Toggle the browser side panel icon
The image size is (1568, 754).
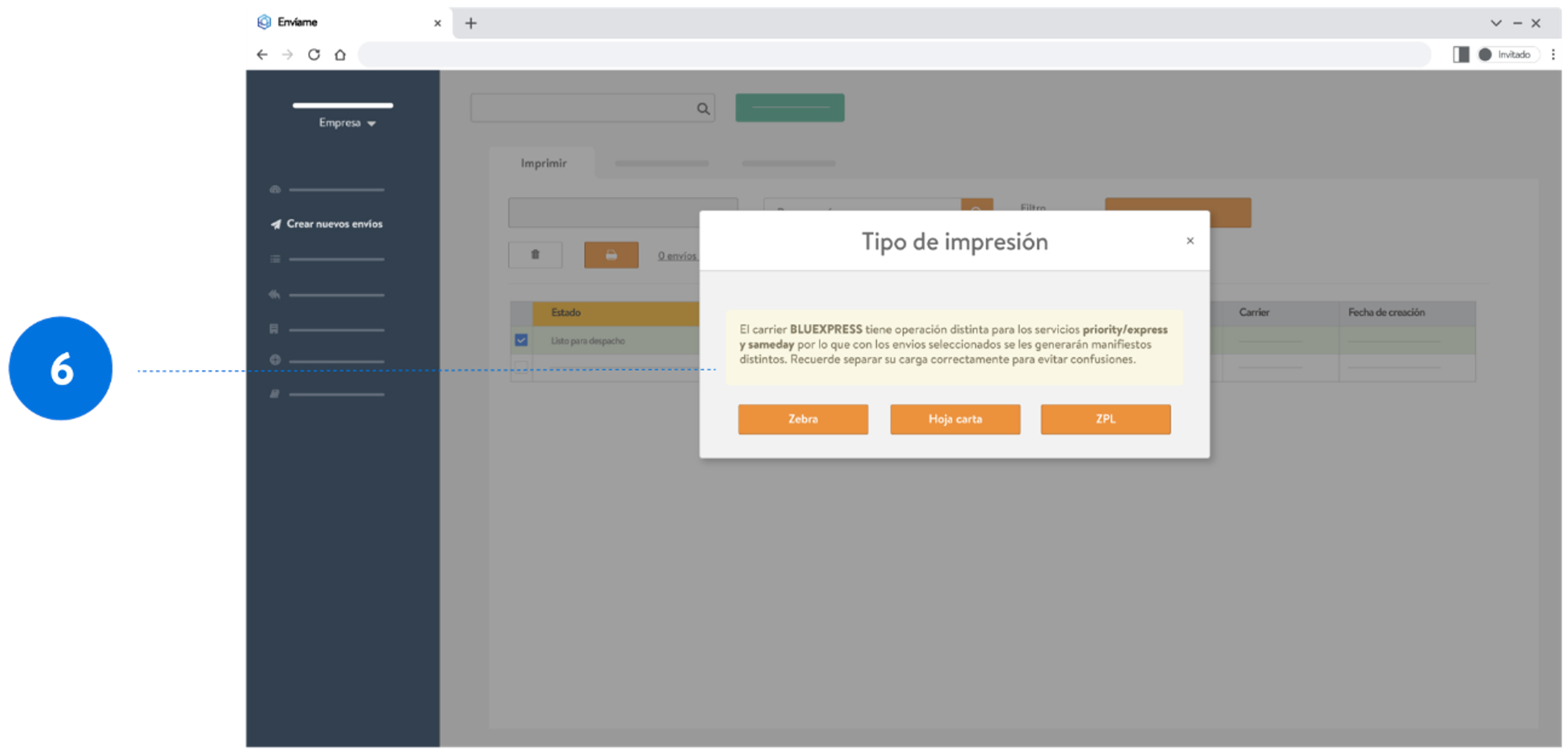[x=1461, y=55]
